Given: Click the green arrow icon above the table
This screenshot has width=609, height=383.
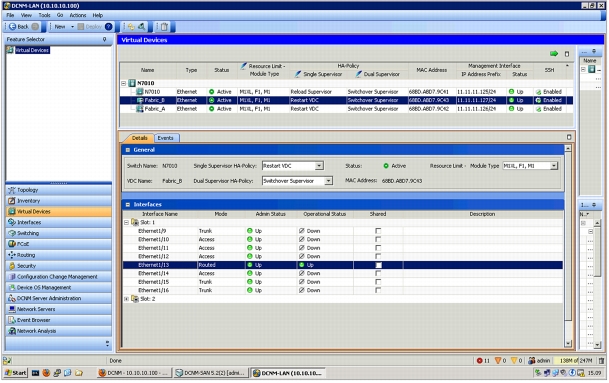Looking at the screenshot, I should [x=554, y=54].
